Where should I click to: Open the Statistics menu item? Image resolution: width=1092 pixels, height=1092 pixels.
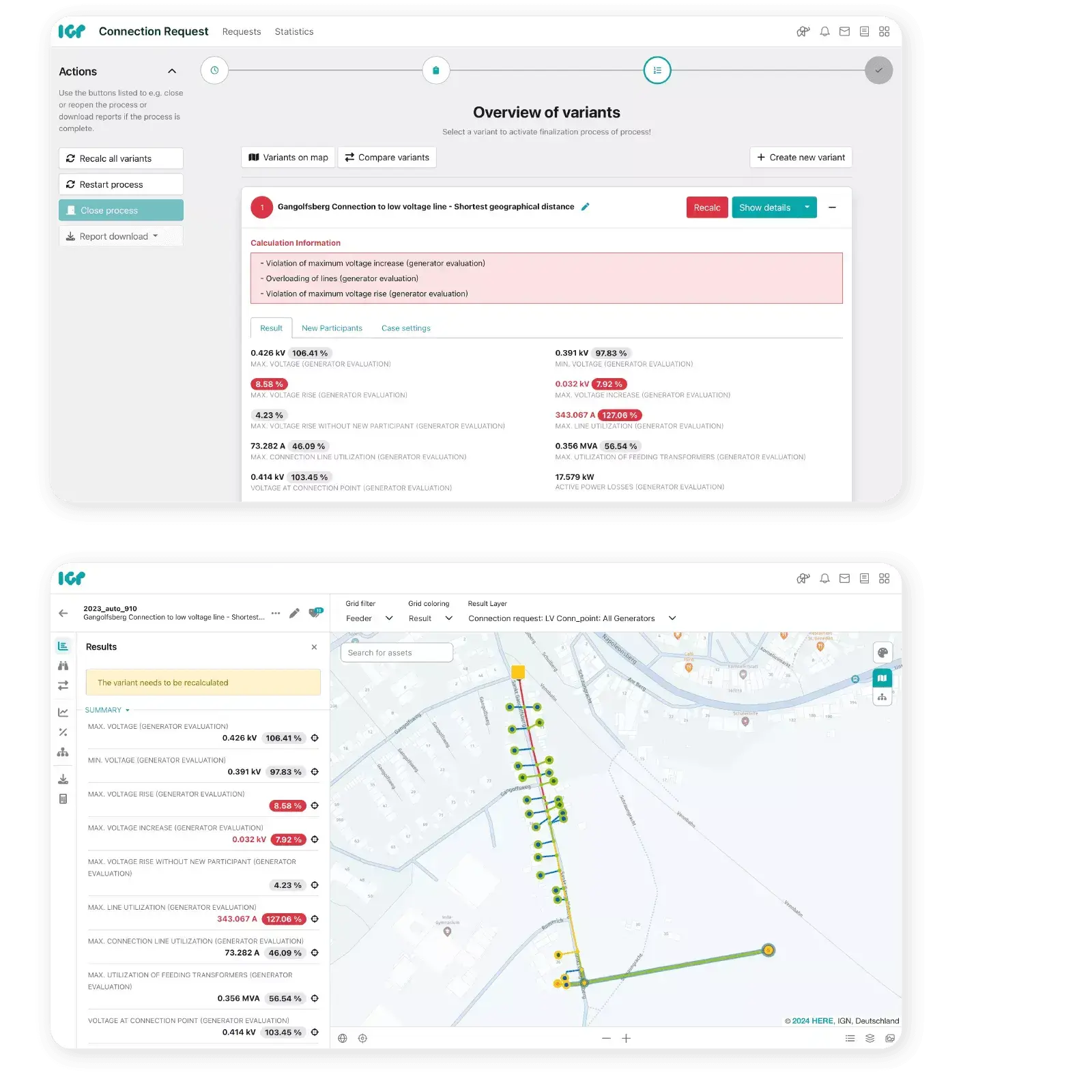(x=294, y=31)
